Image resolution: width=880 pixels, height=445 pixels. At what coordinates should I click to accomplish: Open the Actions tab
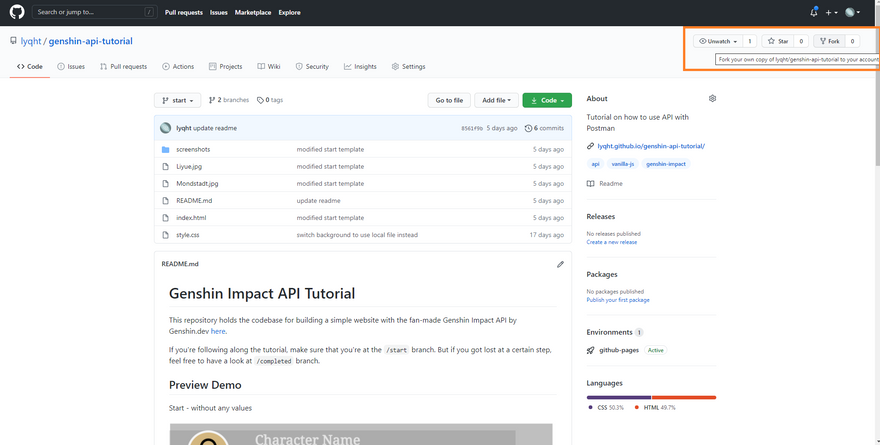(178, 66)
